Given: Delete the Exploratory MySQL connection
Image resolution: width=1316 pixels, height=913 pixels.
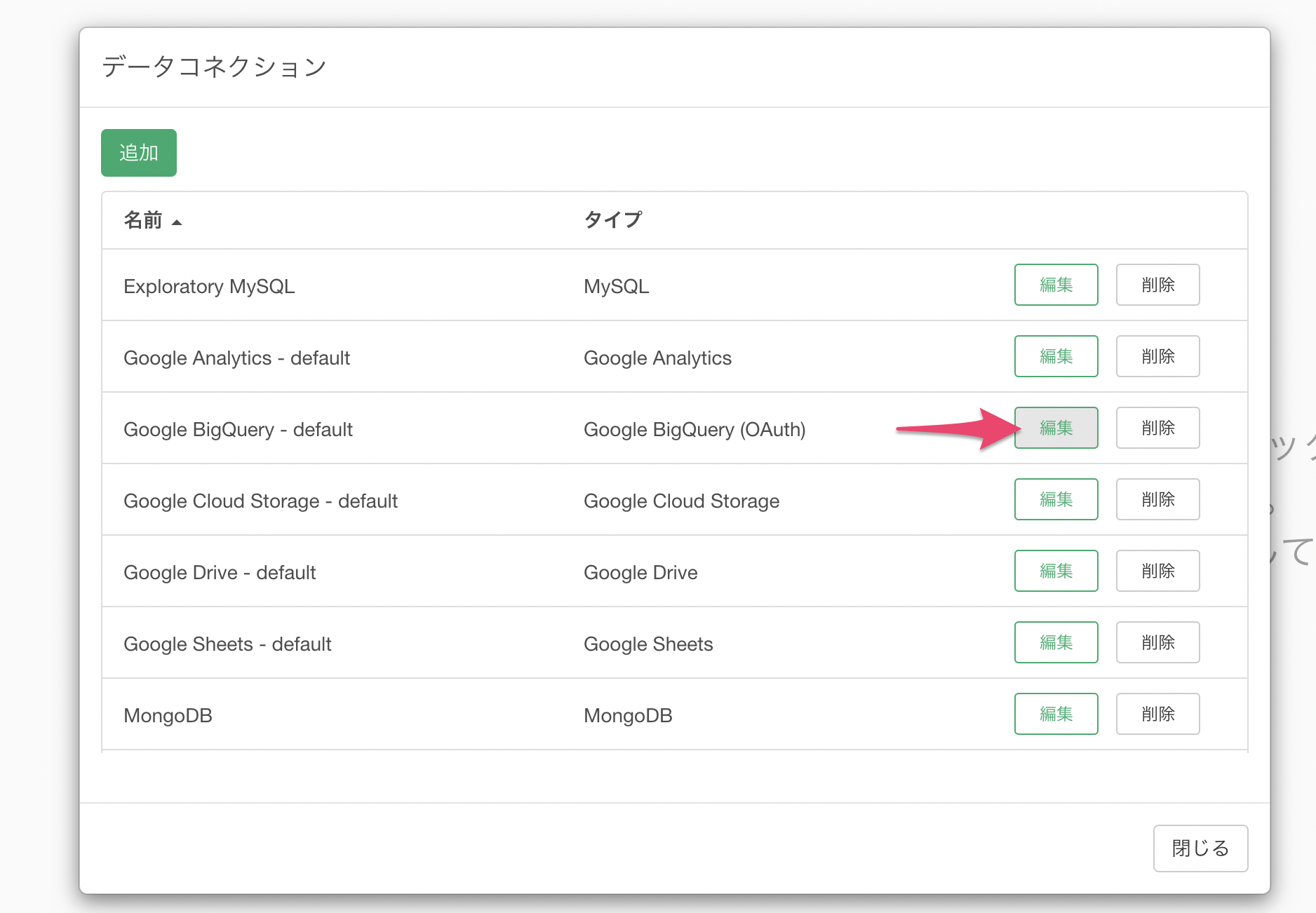Looking at the screenshot, I should [x=1157, y=285].
